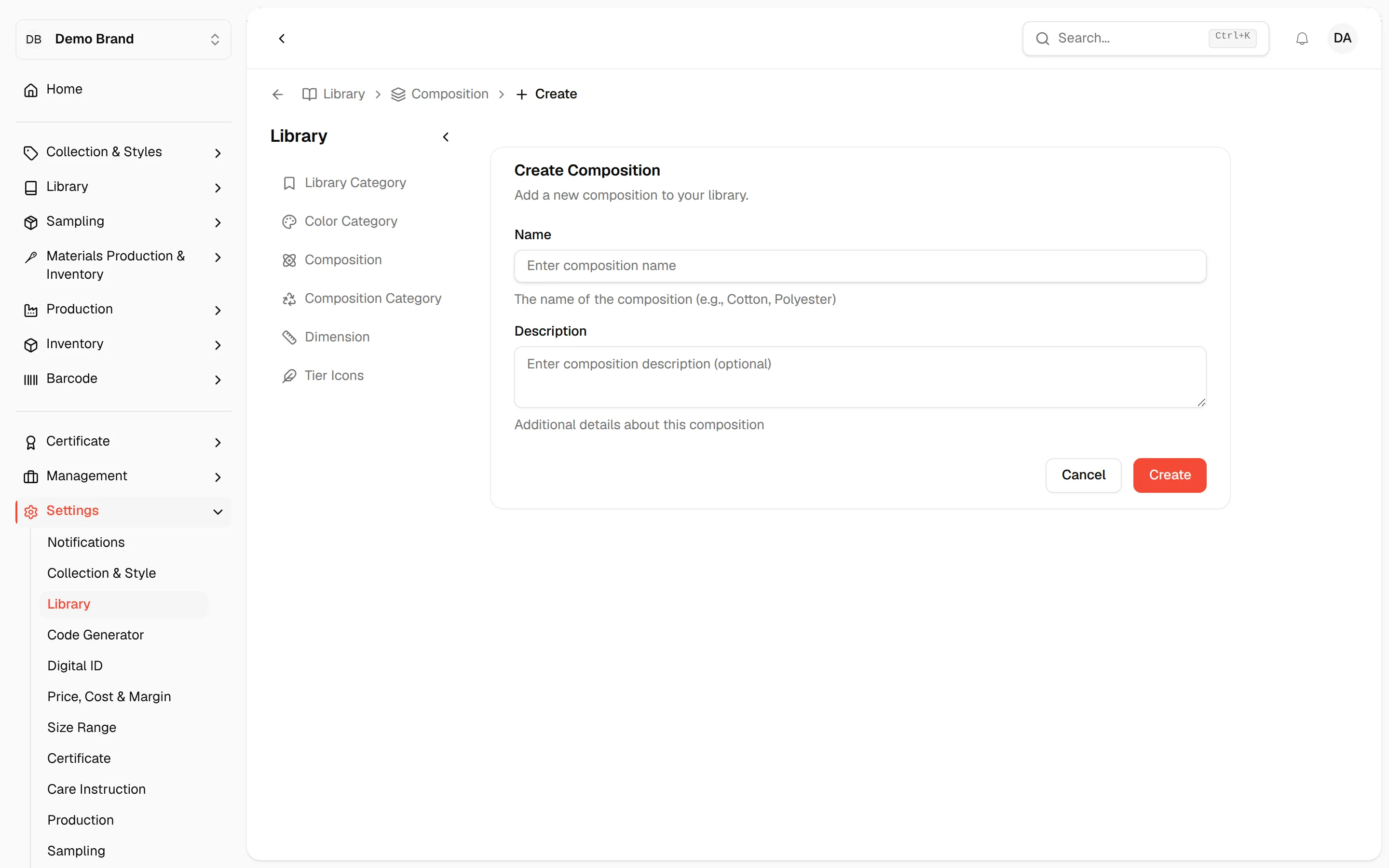Go to Library breadcrumb link

[344, 94]
